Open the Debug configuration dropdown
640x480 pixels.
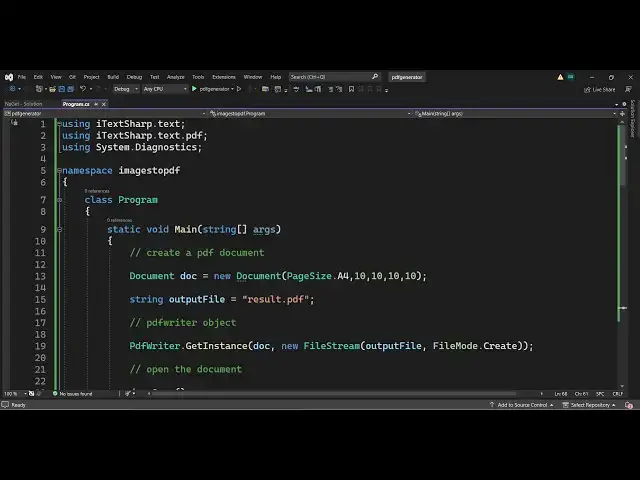click(x=126, y=89)
